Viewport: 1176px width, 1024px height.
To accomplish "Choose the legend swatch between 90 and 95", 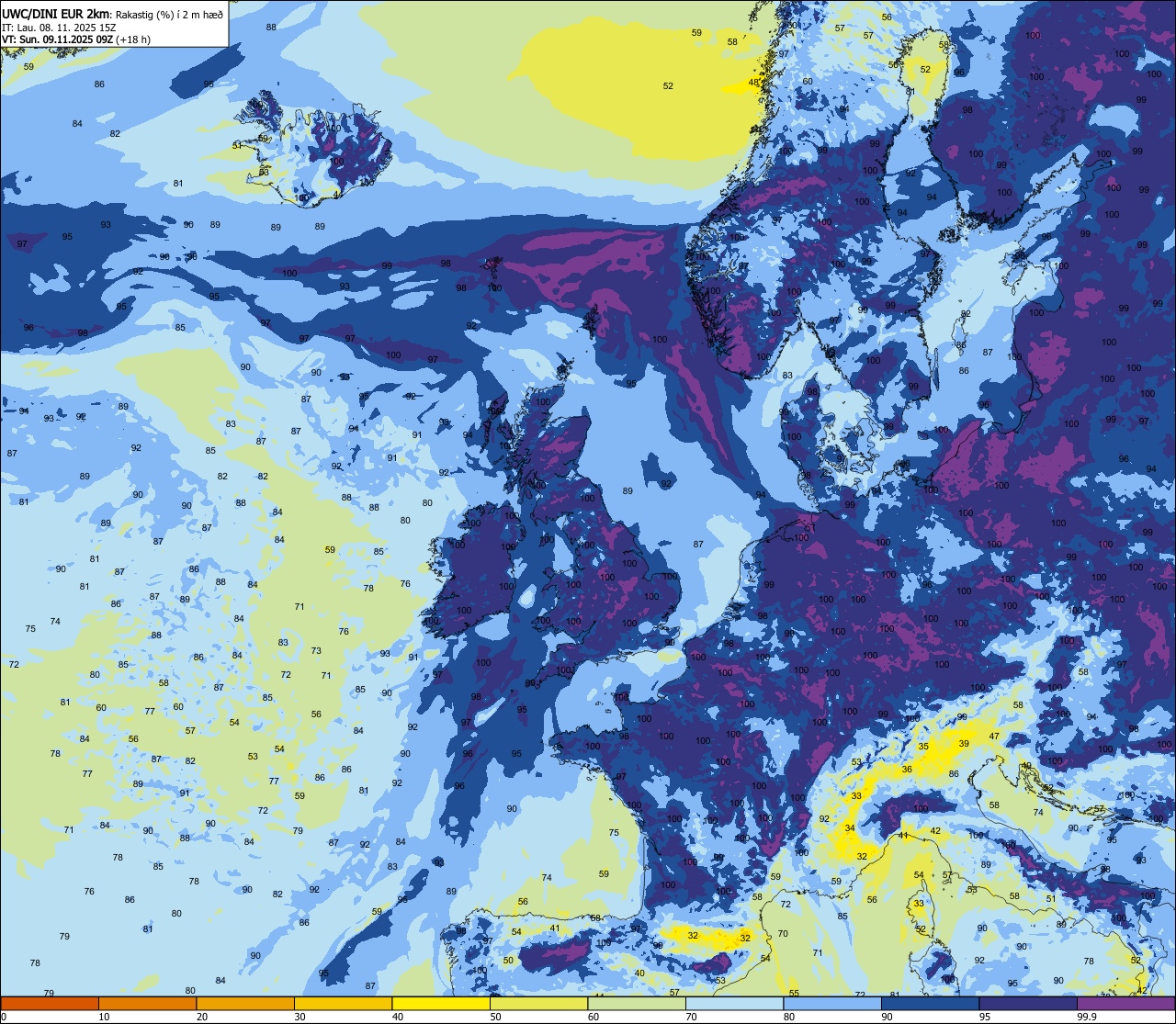I will click(x=930, y=1003).
